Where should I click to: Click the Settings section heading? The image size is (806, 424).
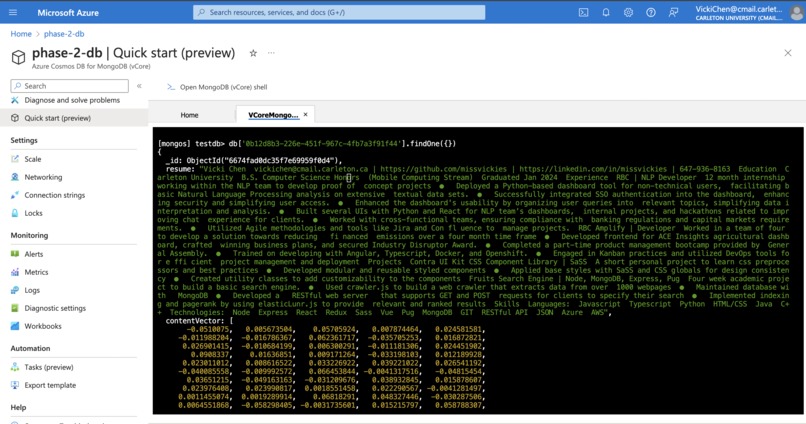tap(24, 140)
